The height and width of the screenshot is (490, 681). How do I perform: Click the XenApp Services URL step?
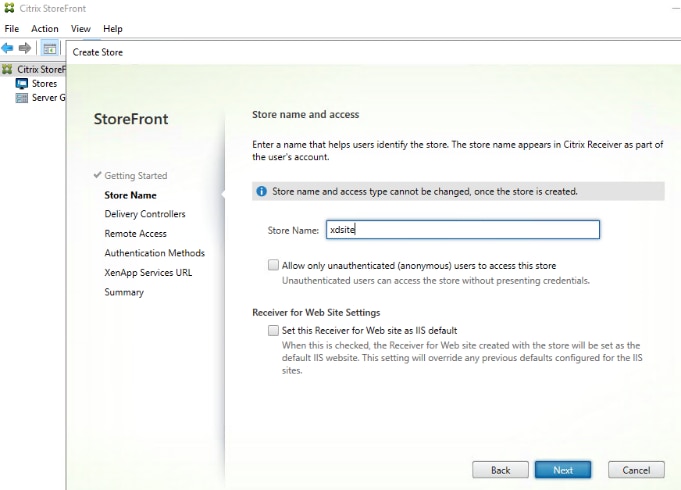click(148, 273)
